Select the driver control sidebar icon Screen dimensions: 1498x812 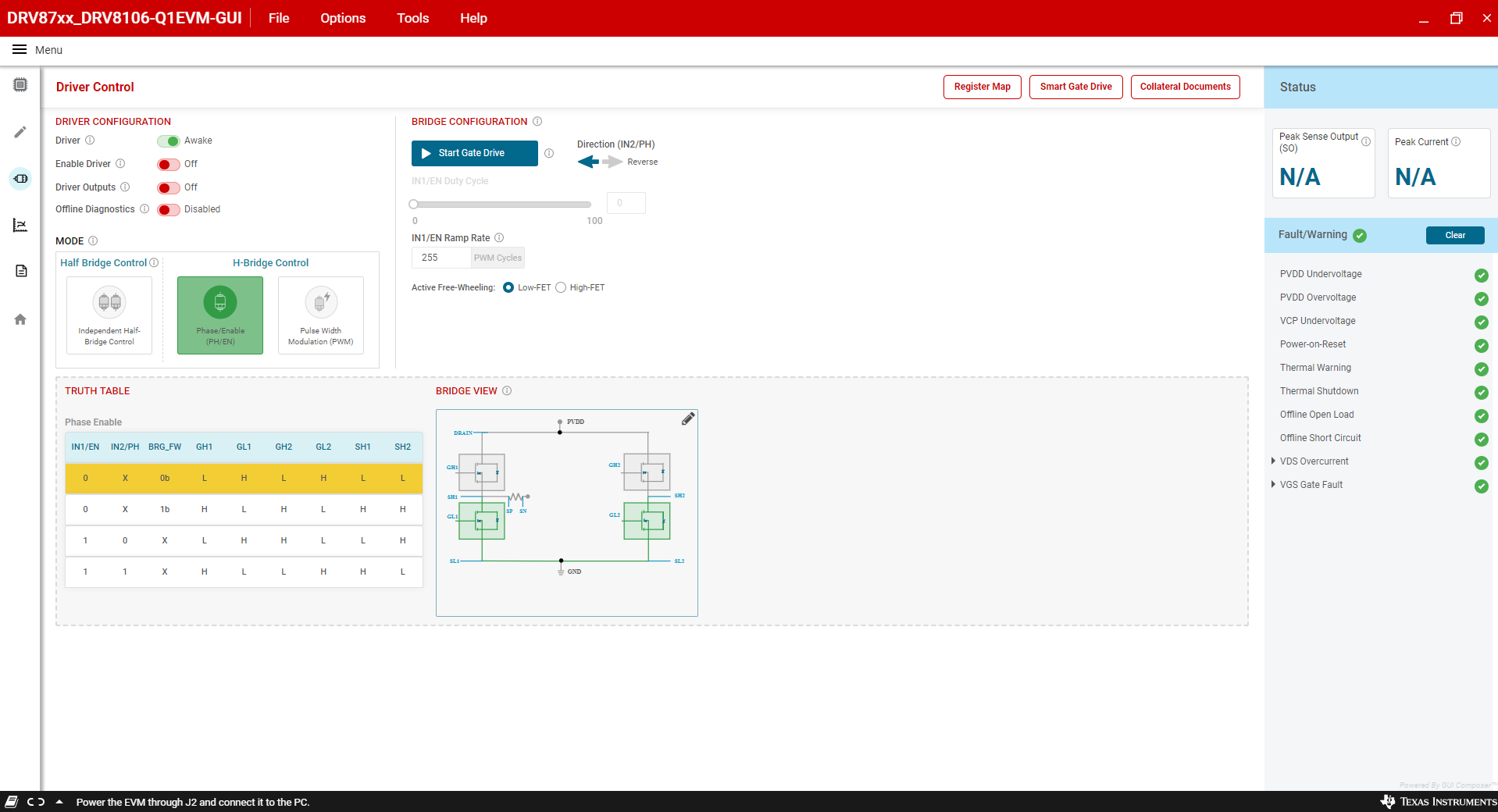point(20,179)
